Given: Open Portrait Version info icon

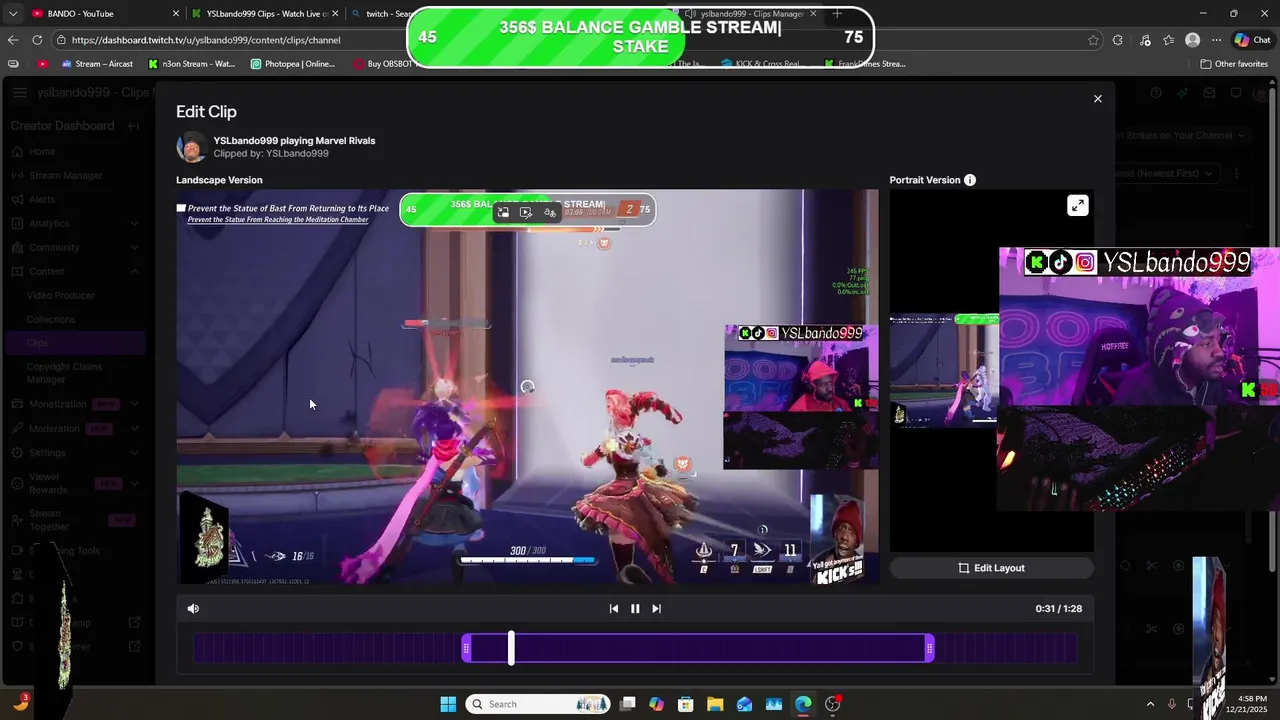Looking at the screenshot, I should [969, 180].
